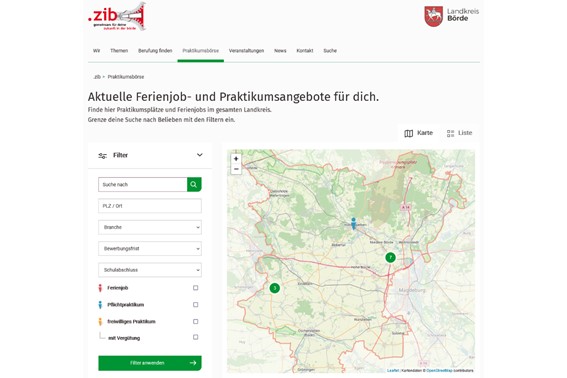The height and width of the screenshot is (378, 567).
Task: Focus the Suche nach input field
Action: [x=143, y=184]
